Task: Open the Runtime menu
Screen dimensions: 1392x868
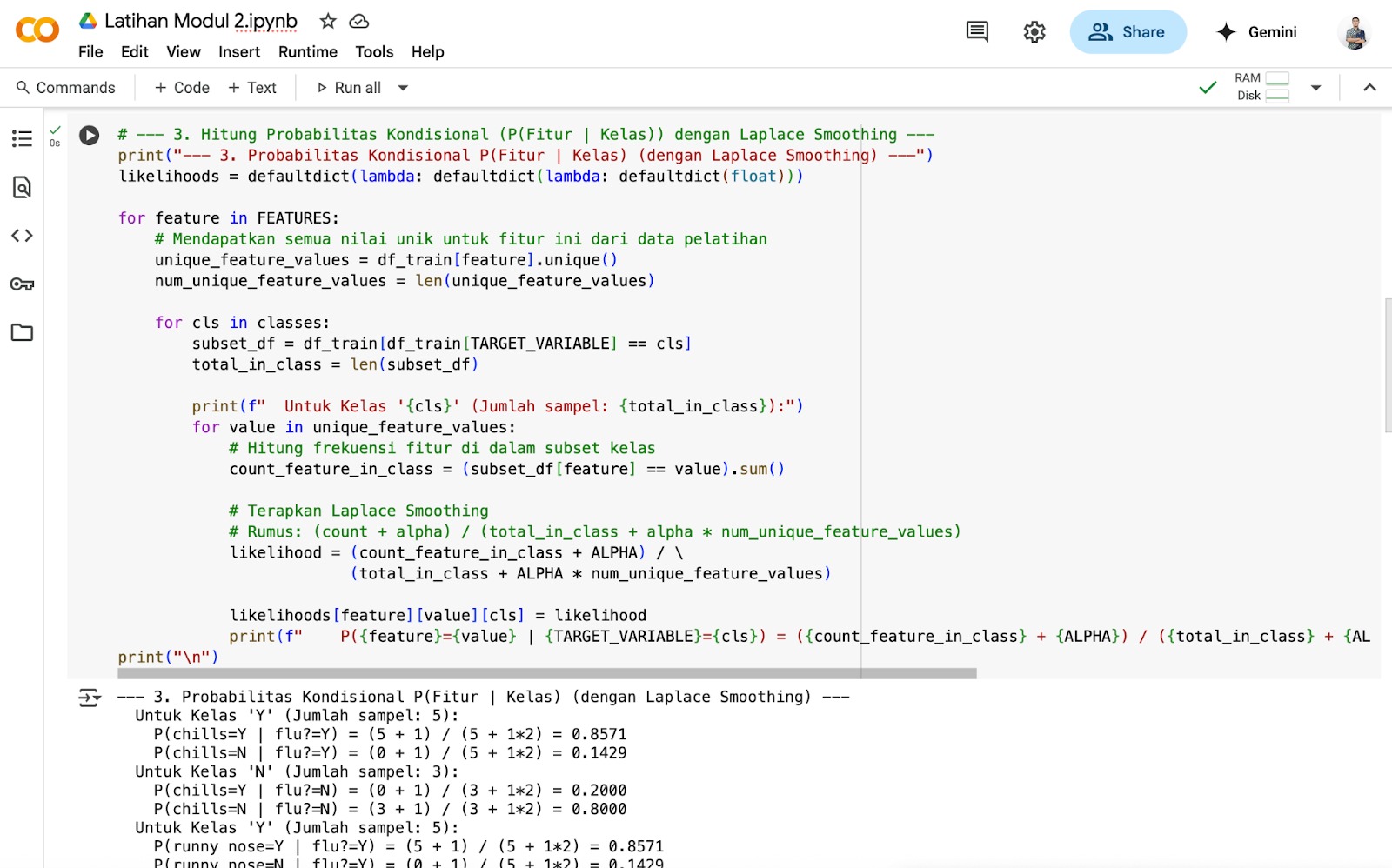Action: point(307,52)
